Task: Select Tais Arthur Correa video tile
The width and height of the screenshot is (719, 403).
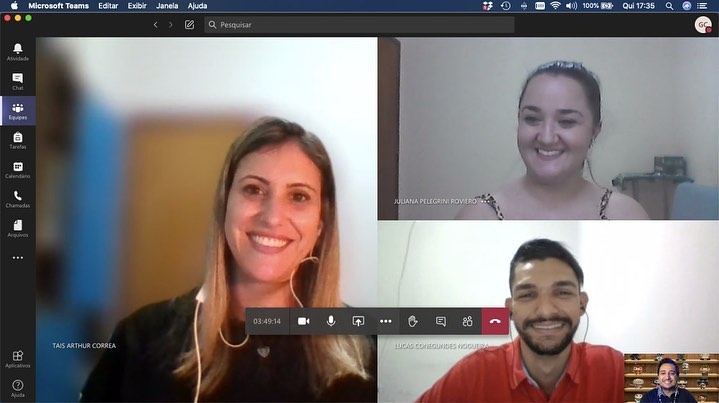Action: coord(206,220)
